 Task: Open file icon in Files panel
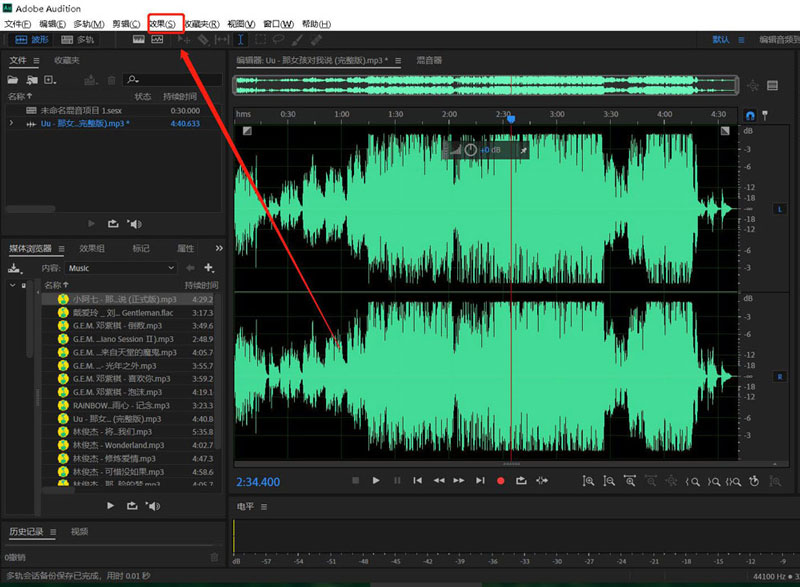(14, 79)
